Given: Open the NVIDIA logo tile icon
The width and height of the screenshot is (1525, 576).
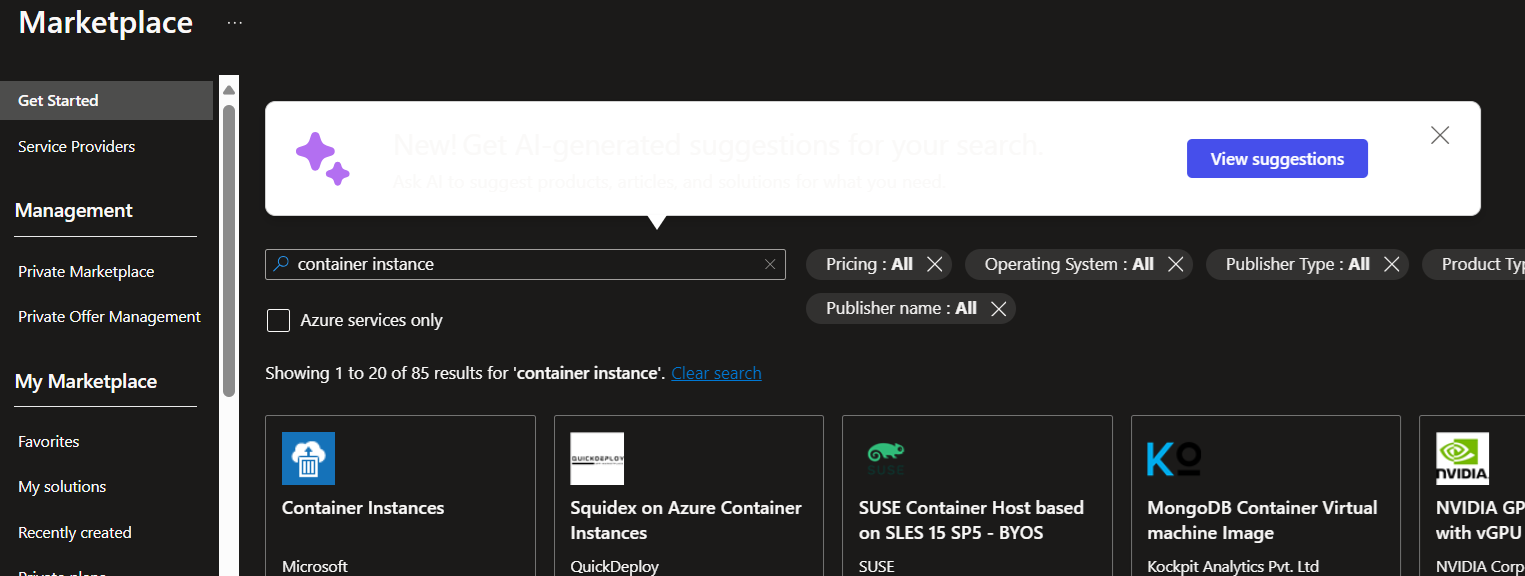Looking at the screenshot, I should [1462, 459].
